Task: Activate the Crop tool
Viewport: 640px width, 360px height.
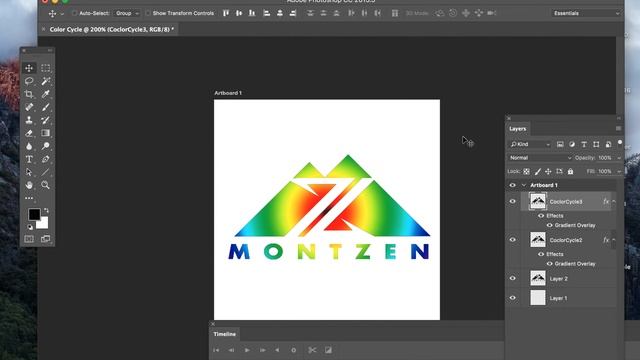Action: (x=29, y=94)
